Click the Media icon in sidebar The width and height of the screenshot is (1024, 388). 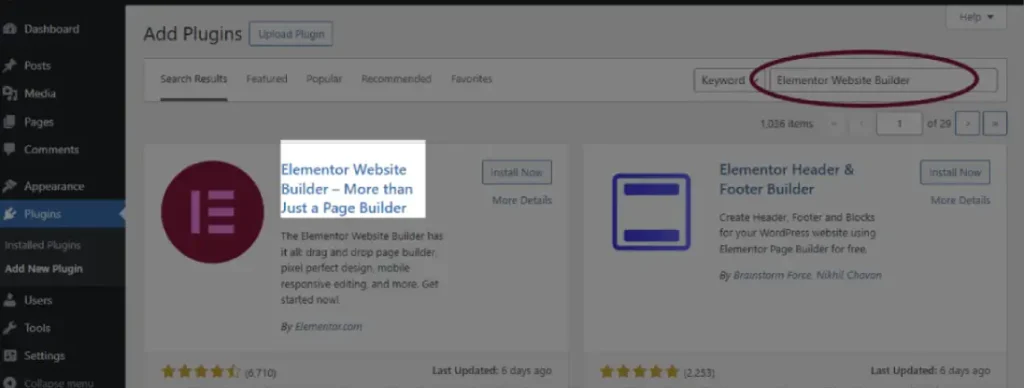click(x=9, y=94)
